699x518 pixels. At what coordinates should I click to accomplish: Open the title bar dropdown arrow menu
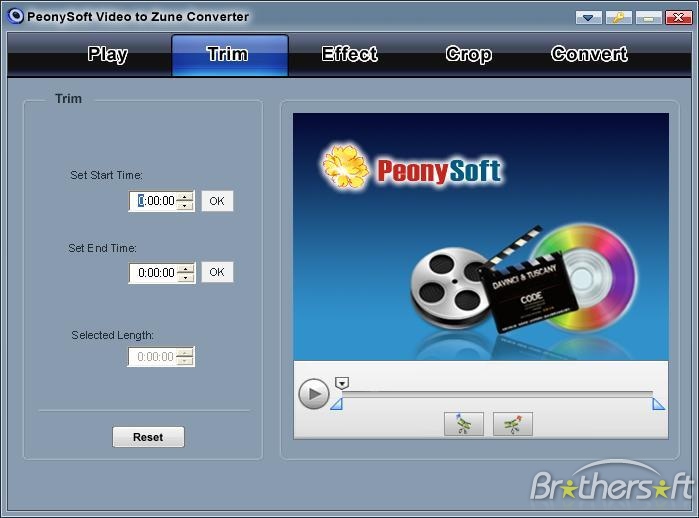click(x=588, y=18)
